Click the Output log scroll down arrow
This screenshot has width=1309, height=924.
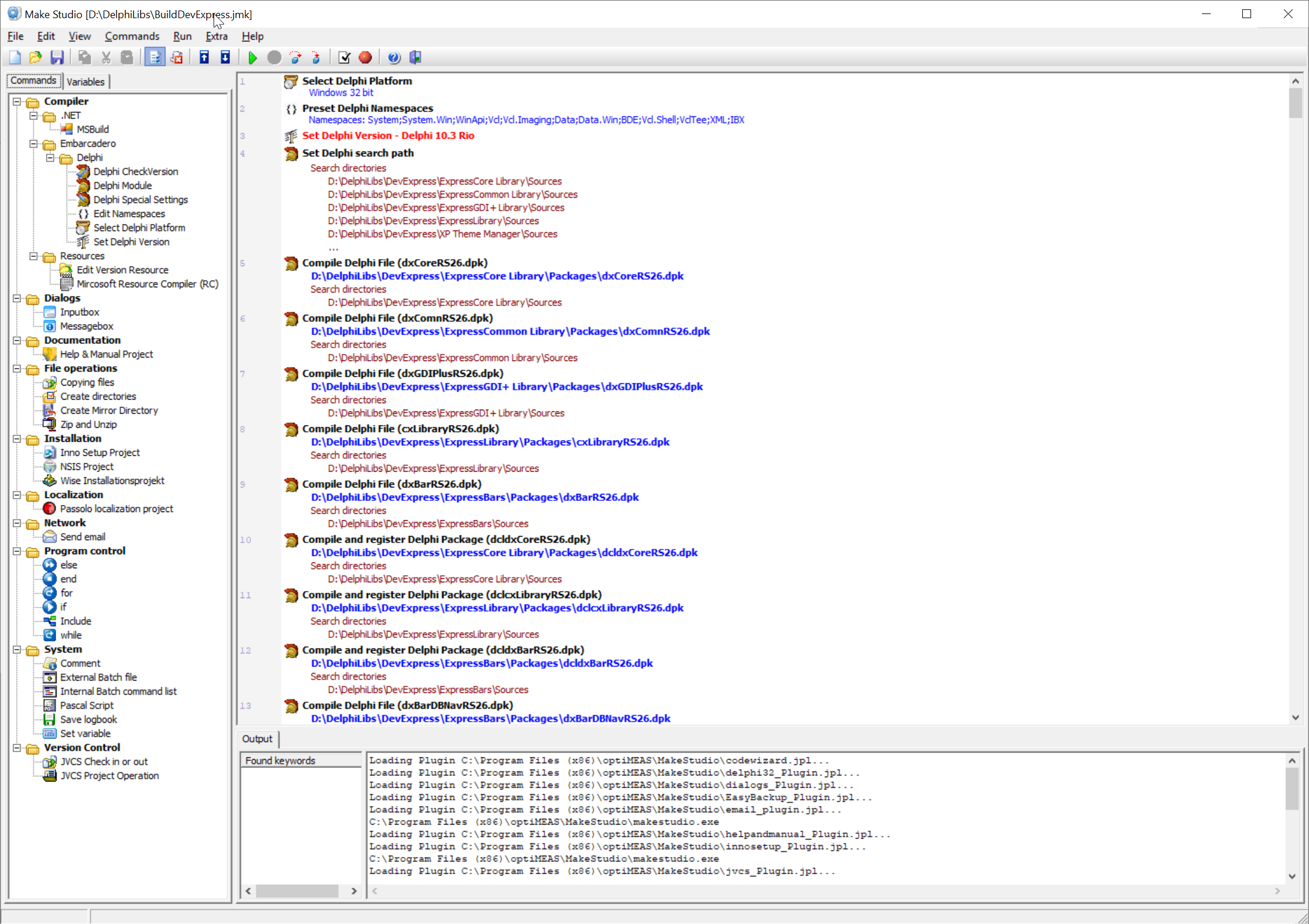[x=1292, y=876]
